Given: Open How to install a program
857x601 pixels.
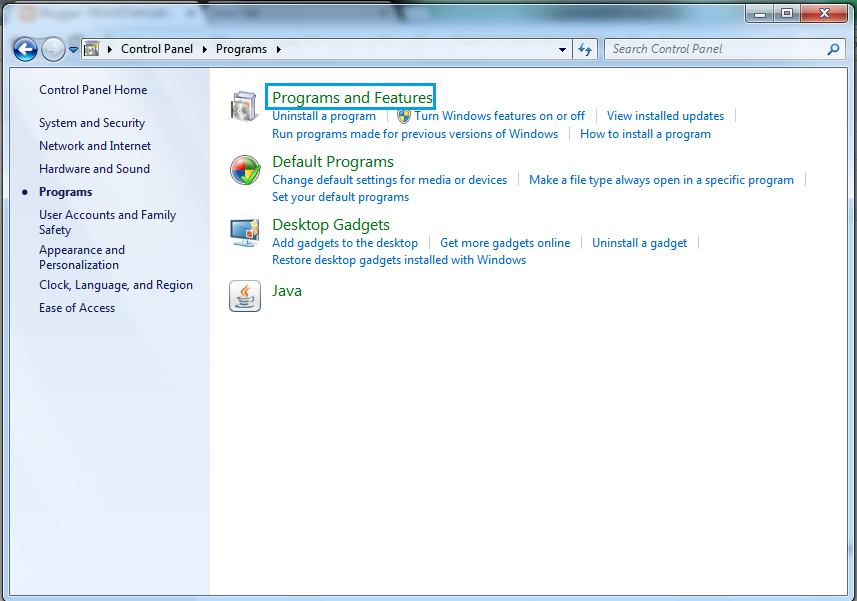Looking at the screenshot, I should 645,134.
